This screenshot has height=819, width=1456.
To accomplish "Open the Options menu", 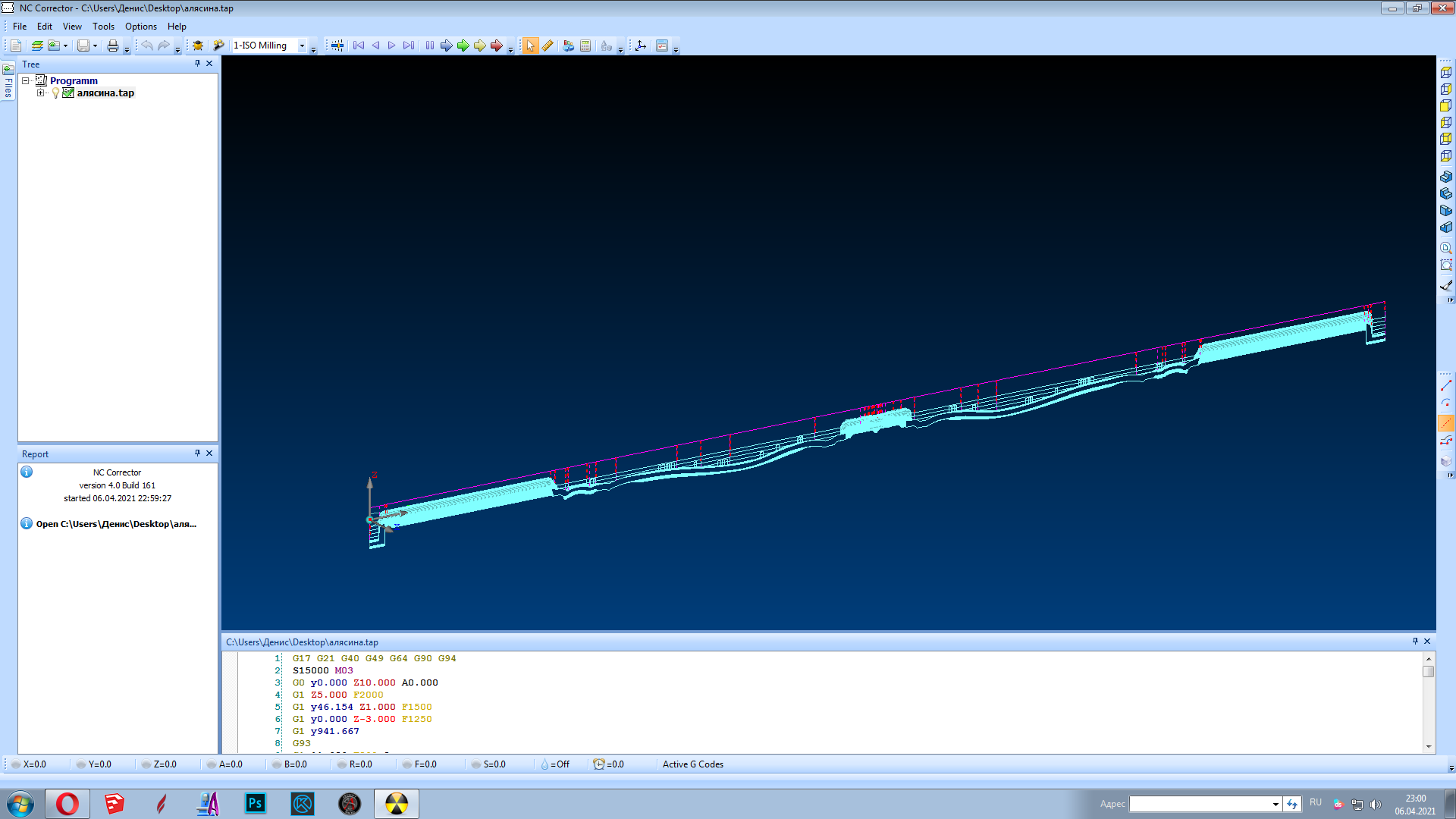I will coord(141,27).
